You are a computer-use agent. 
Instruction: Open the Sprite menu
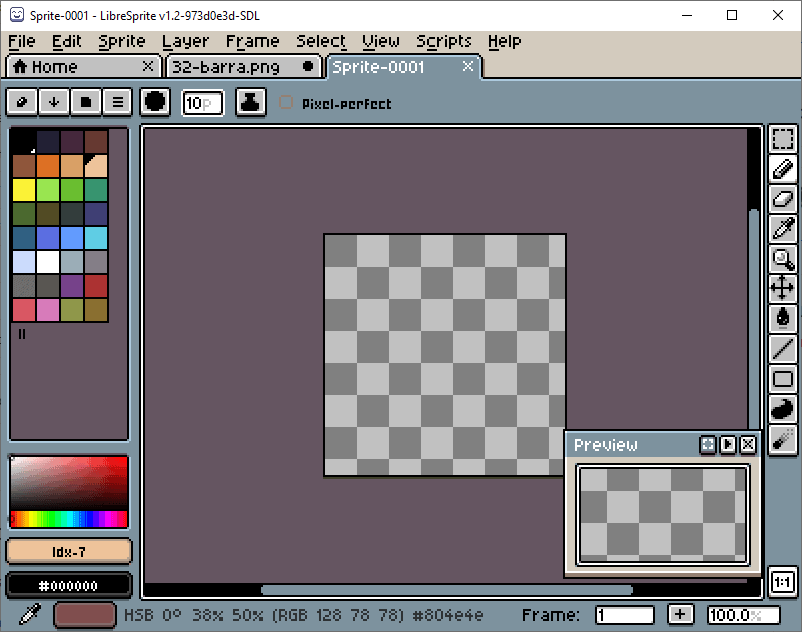[122, 41]
